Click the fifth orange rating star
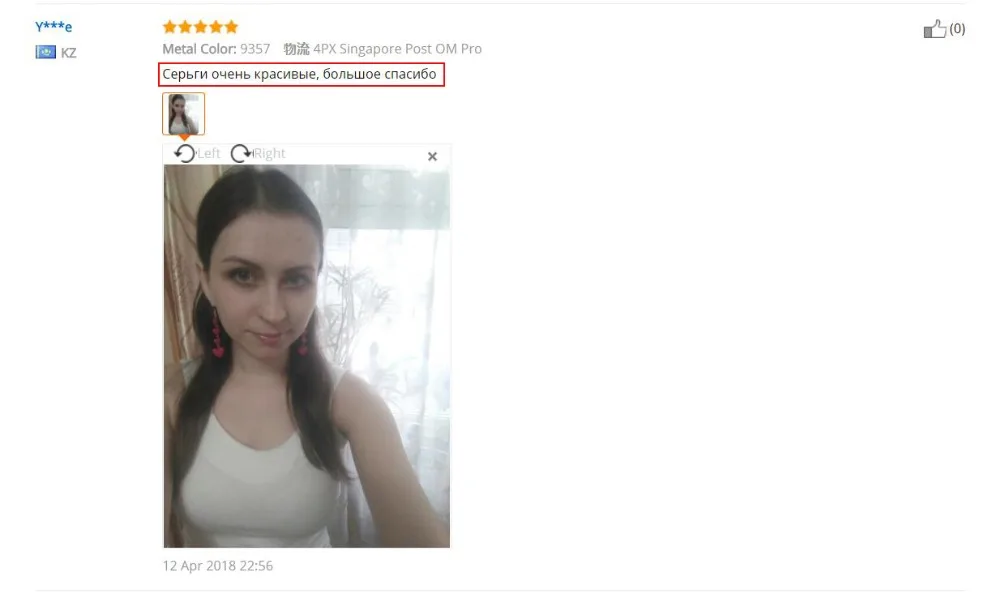Screen dimensions: 1000x598 coord(232,27)
